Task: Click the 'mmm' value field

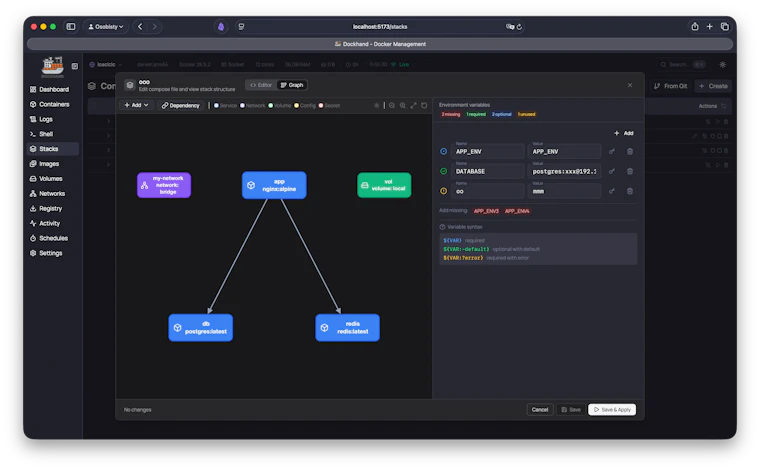Action: coord(564,191)
